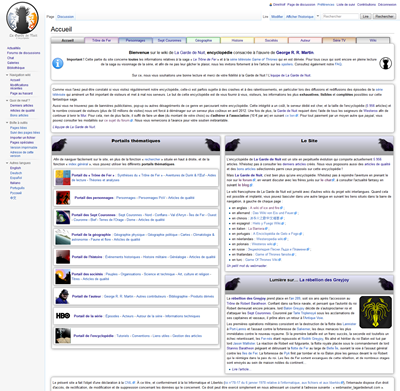Screen dimensions: 400x391
Task: Click La Garde de Nuit site logo
Action: (x=22, y=20)
